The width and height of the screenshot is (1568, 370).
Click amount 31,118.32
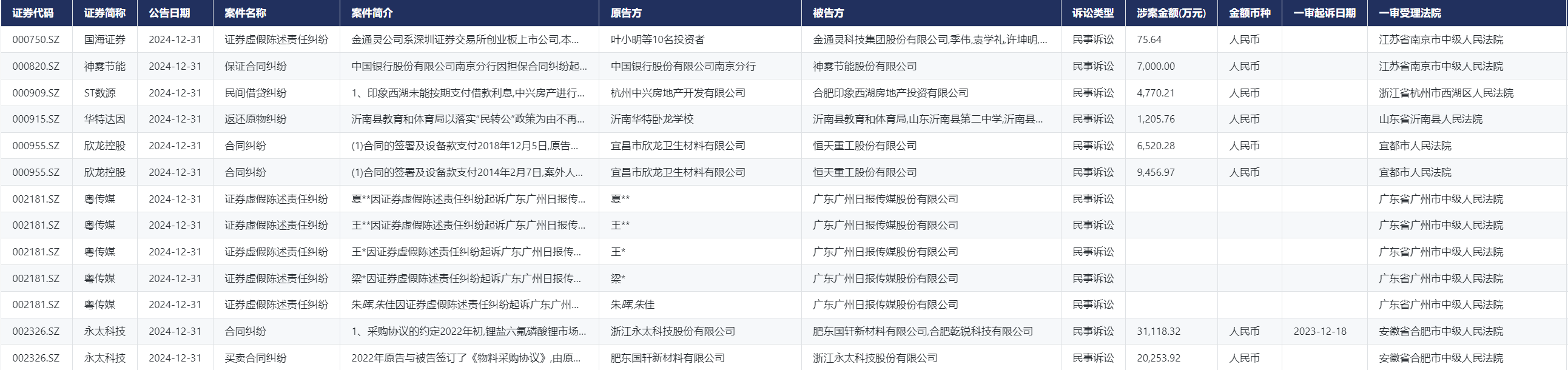pyautogui.click(x=1159, y=332)
